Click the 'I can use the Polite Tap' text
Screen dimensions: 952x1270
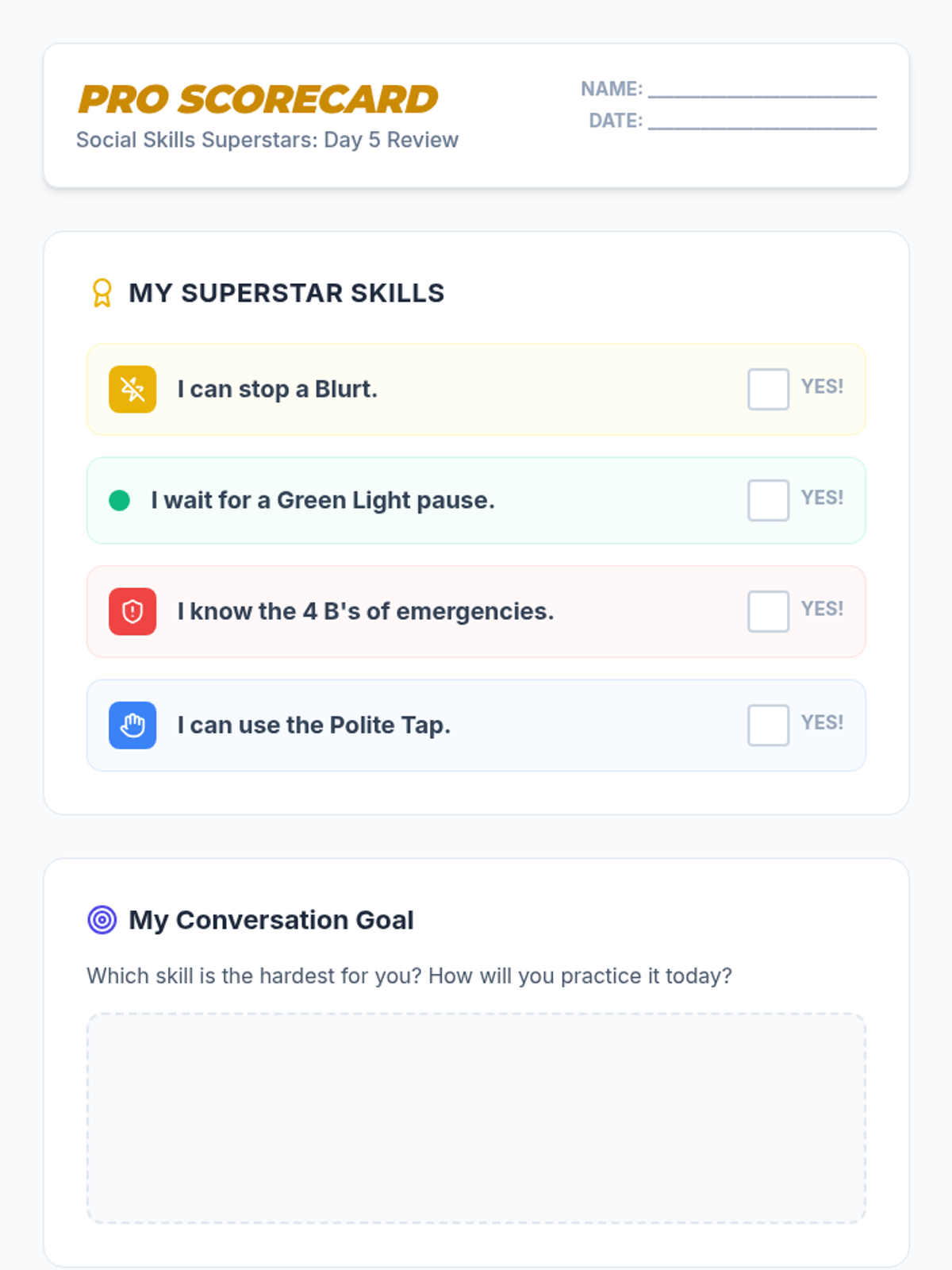(314, 725)
